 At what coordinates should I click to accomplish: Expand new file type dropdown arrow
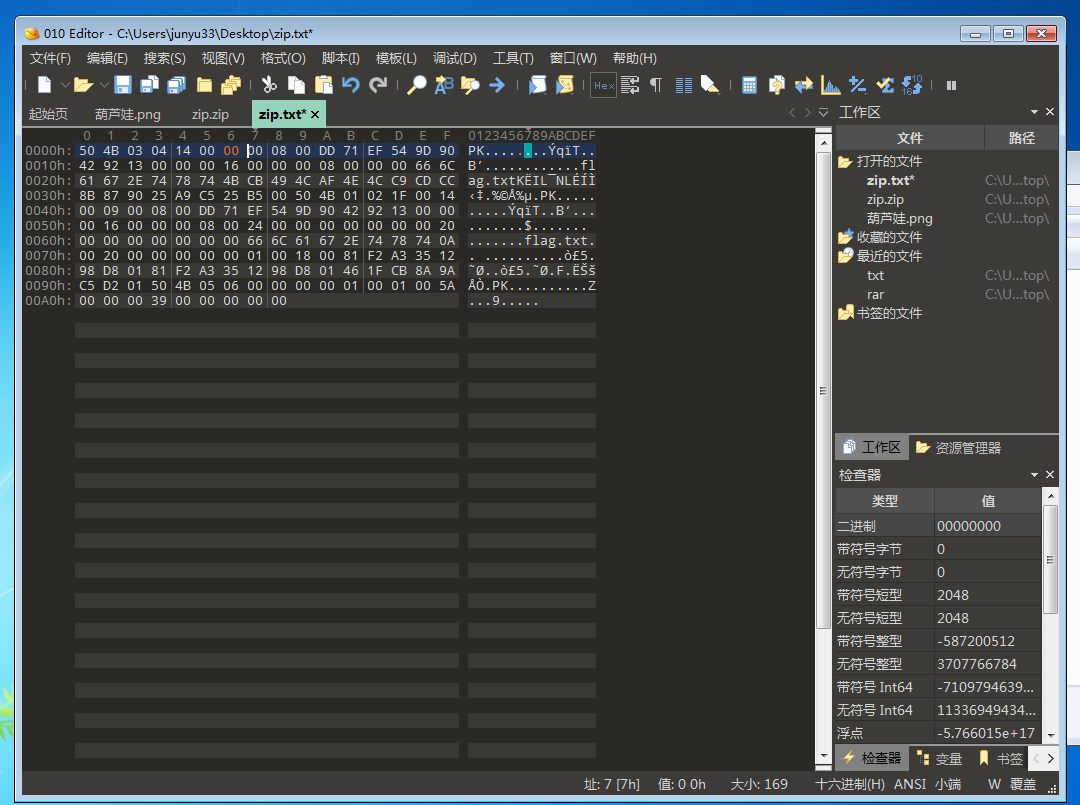[65, 85]
